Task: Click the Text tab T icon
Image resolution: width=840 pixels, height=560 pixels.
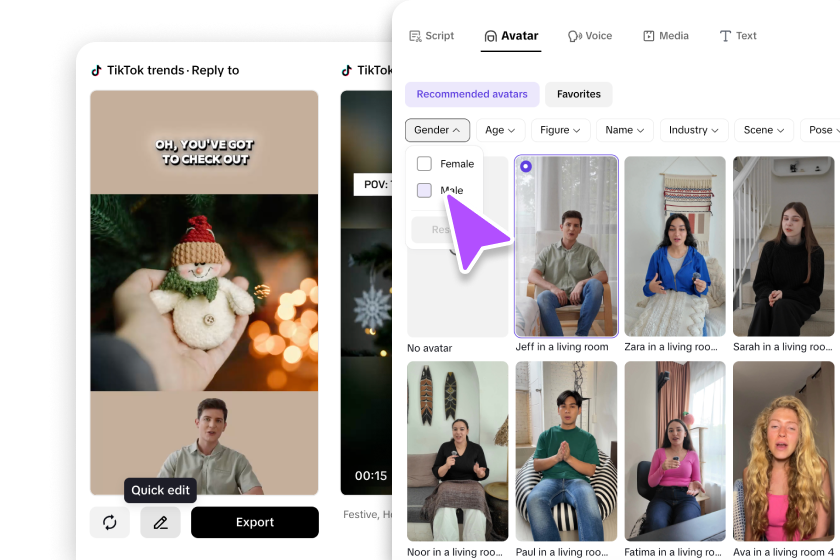Action: tap(725, 36)
